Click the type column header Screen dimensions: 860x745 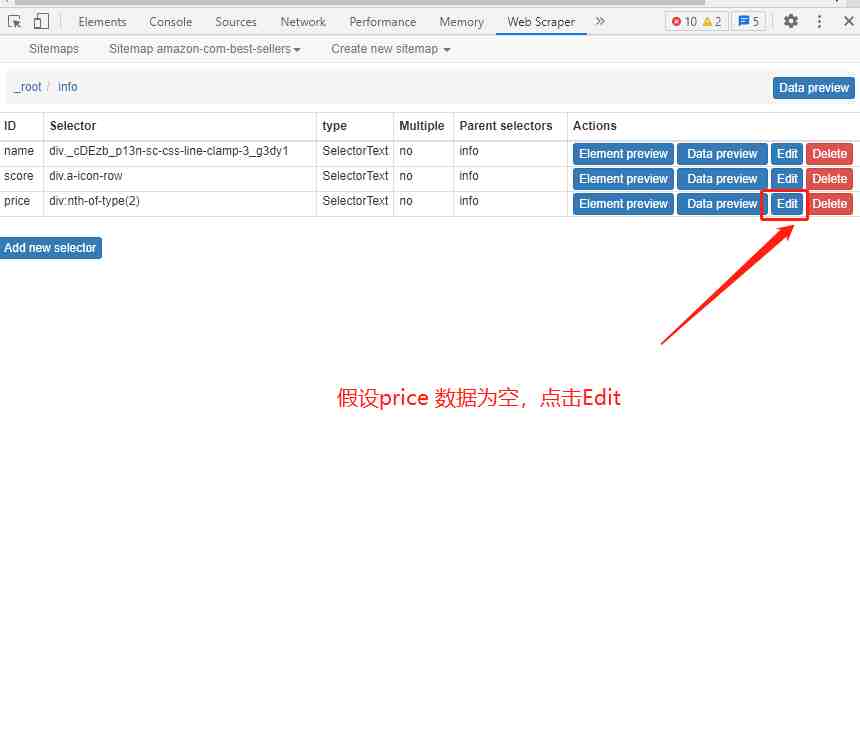355,126
